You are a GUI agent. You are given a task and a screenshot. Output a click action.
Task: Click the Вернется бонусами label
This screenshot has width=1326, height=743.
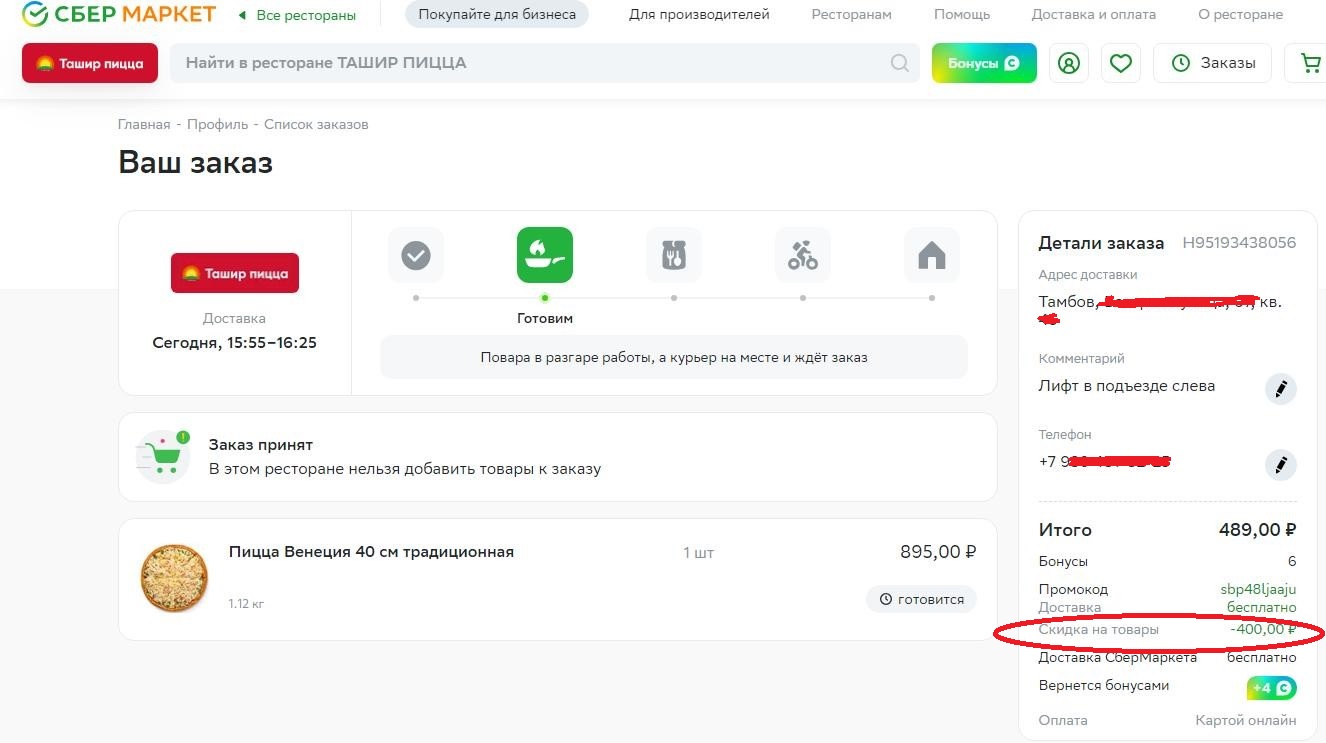pyautogui.click(x=1104, y=685)
